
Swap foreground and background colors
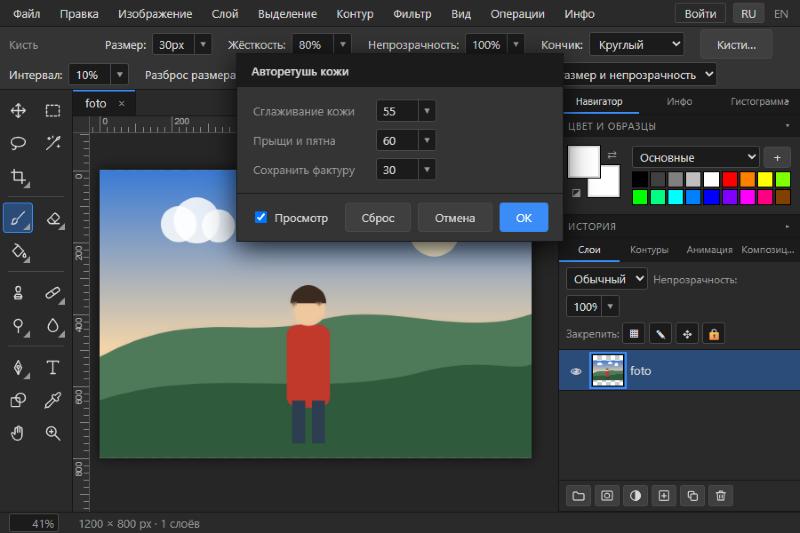[612, 155]
